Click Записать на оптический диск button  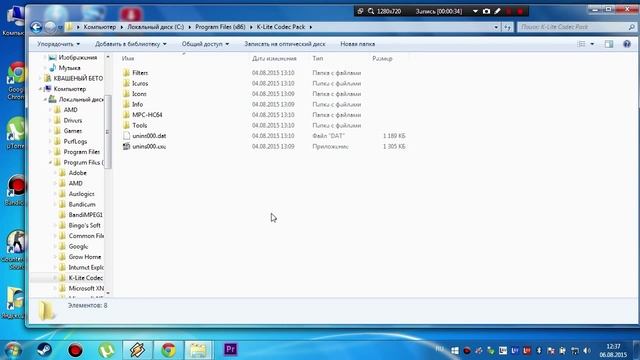284,44
